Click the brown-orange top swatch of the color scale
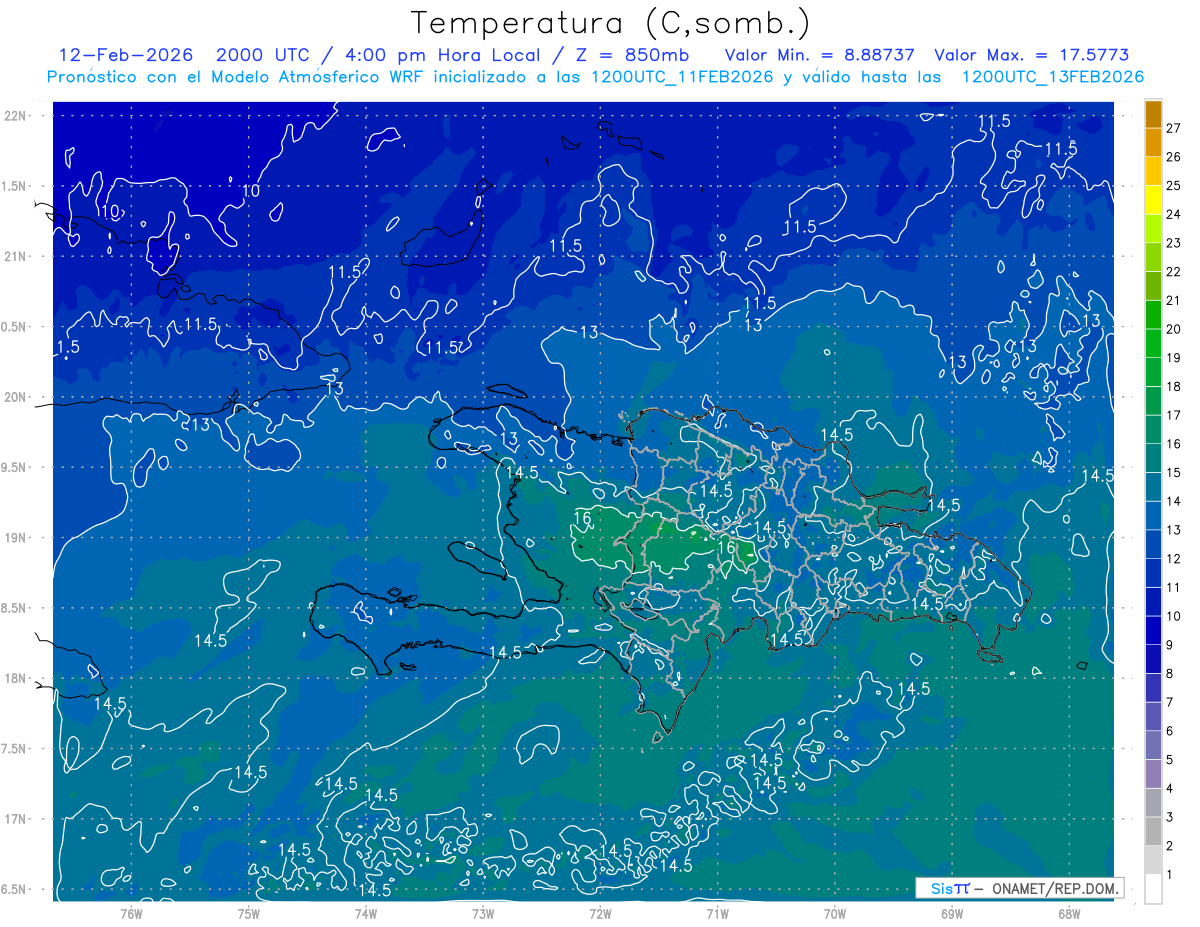The height and width of the screenshot is (927, 1200). [1153, 114]
